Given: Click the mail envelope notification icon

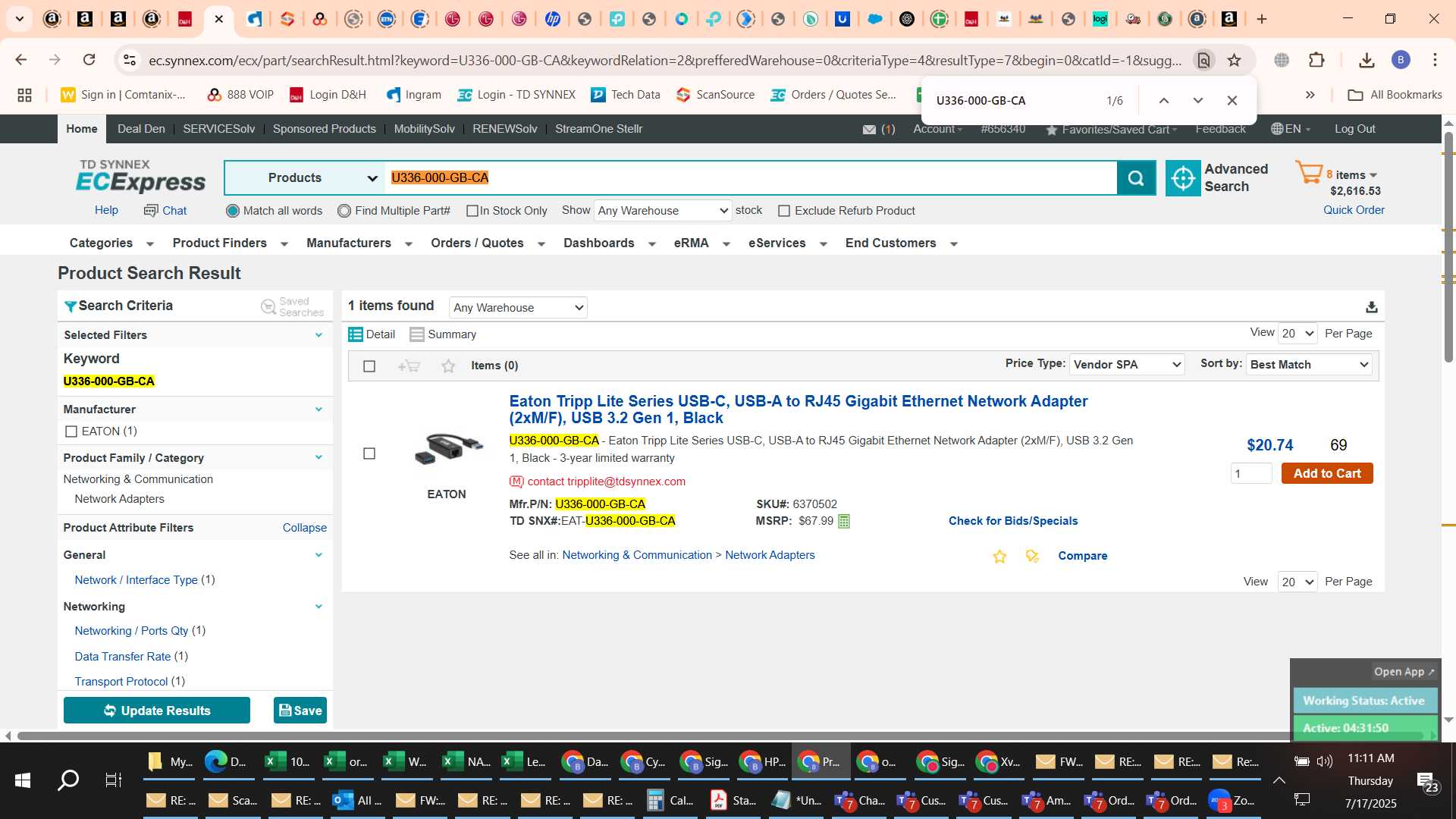Looking at the screenshot, I should (x=869, y=130).
